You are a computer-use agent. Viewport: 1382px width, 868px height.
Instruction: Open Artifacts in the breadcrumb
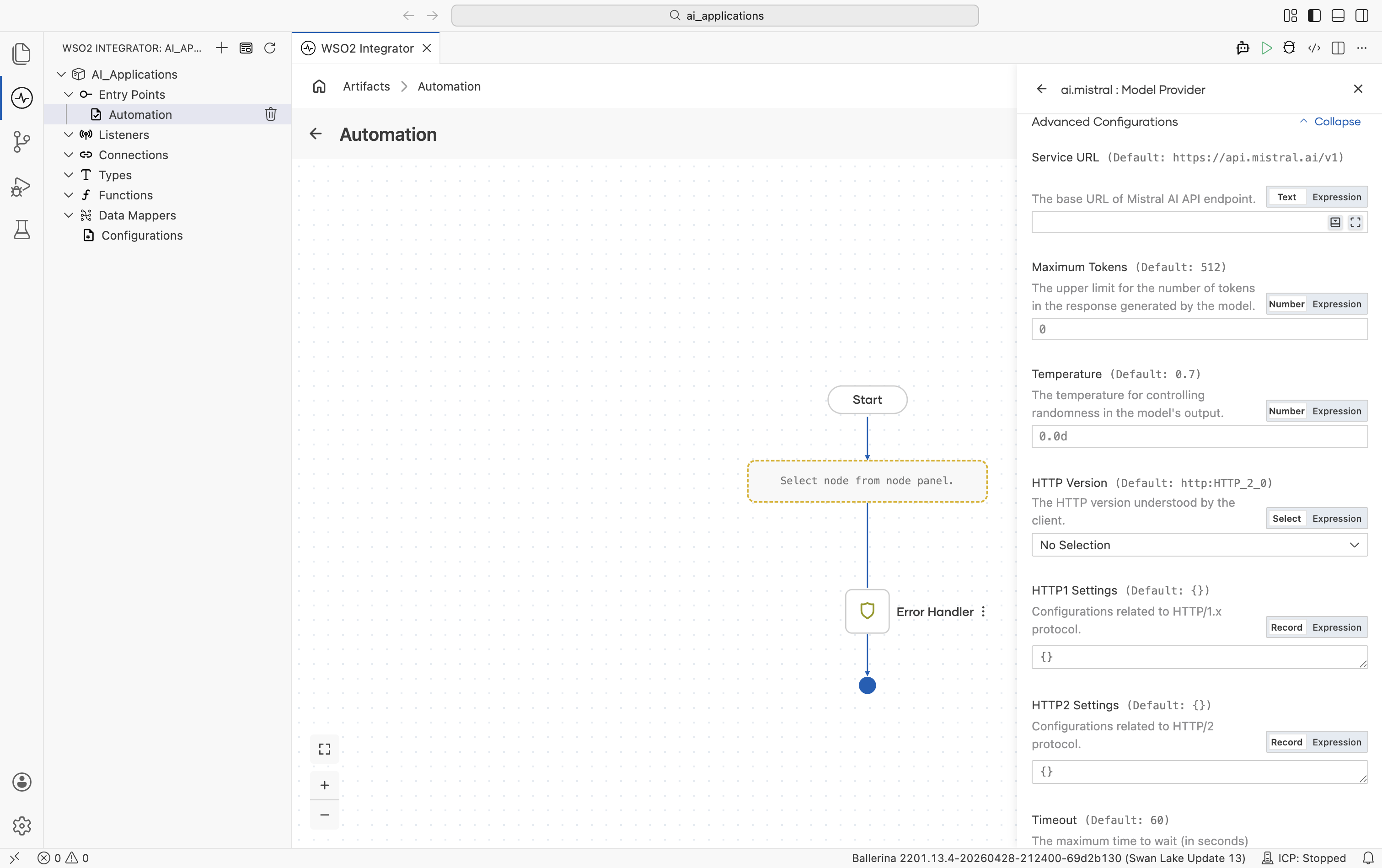pos(366,86)
